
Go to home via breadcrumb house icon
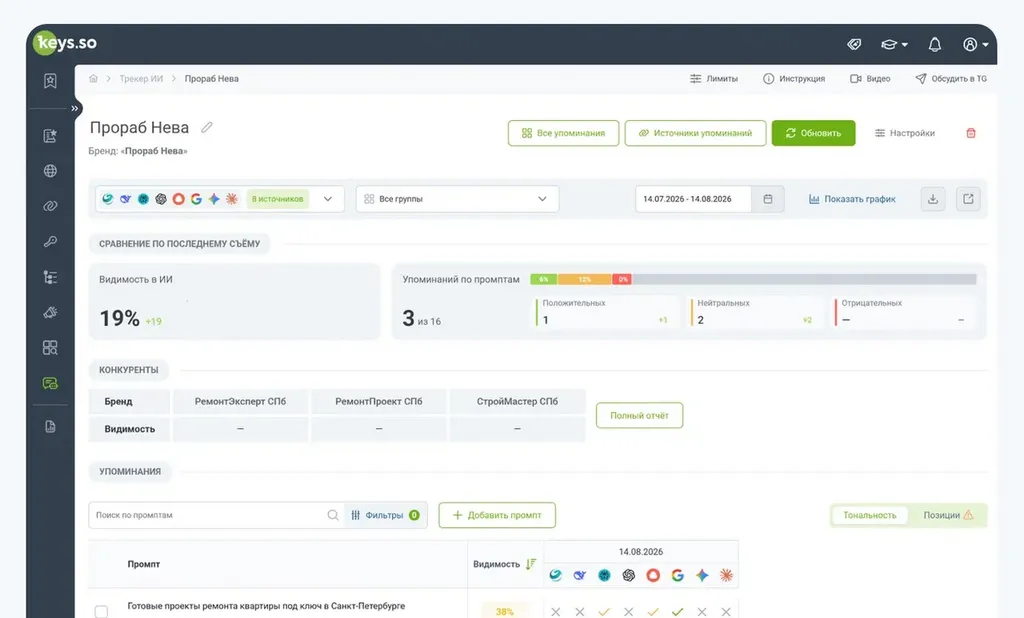(93, 78)
